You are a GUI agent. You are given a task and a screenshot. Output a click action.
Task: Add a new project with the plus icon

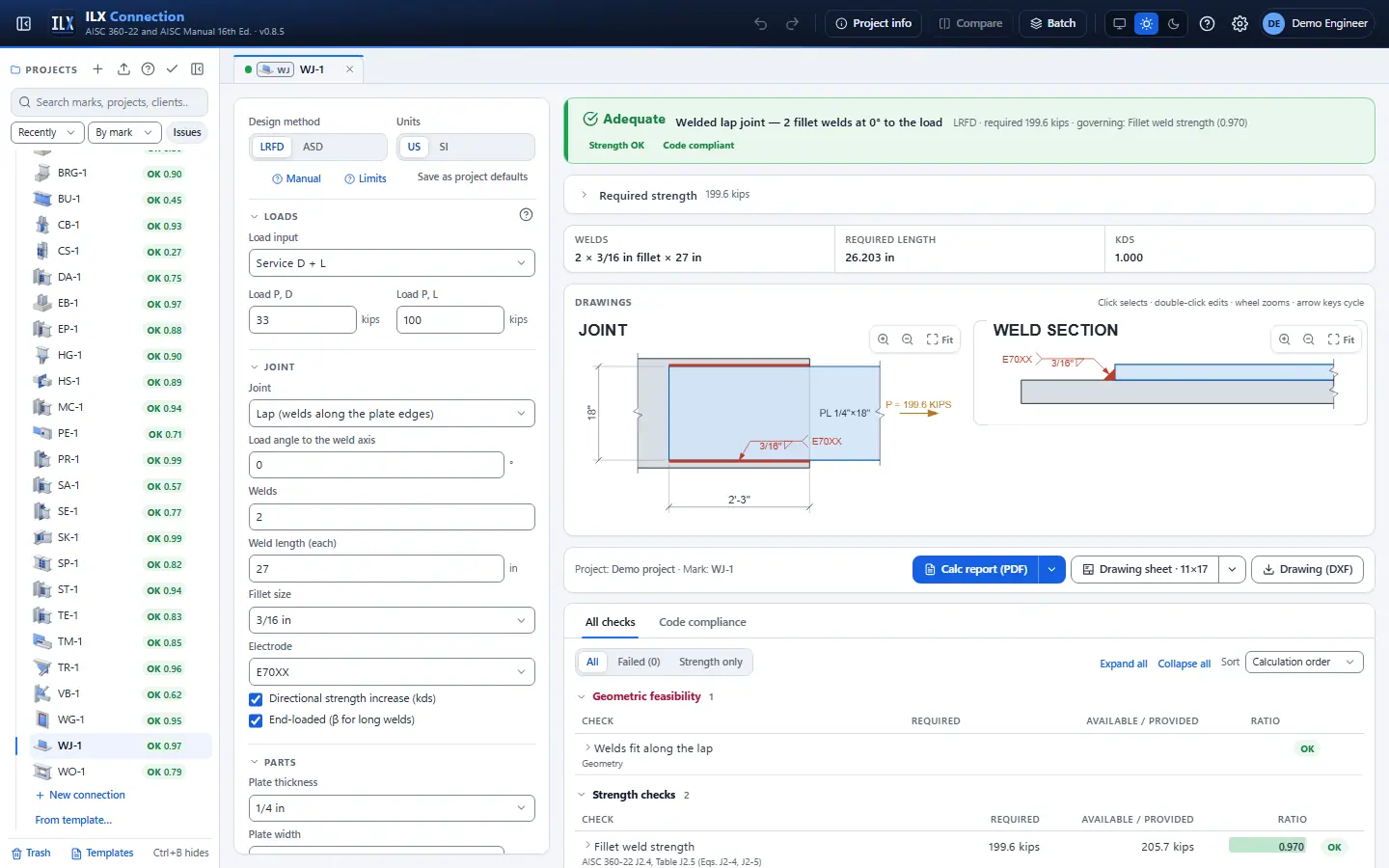[97, 69]
